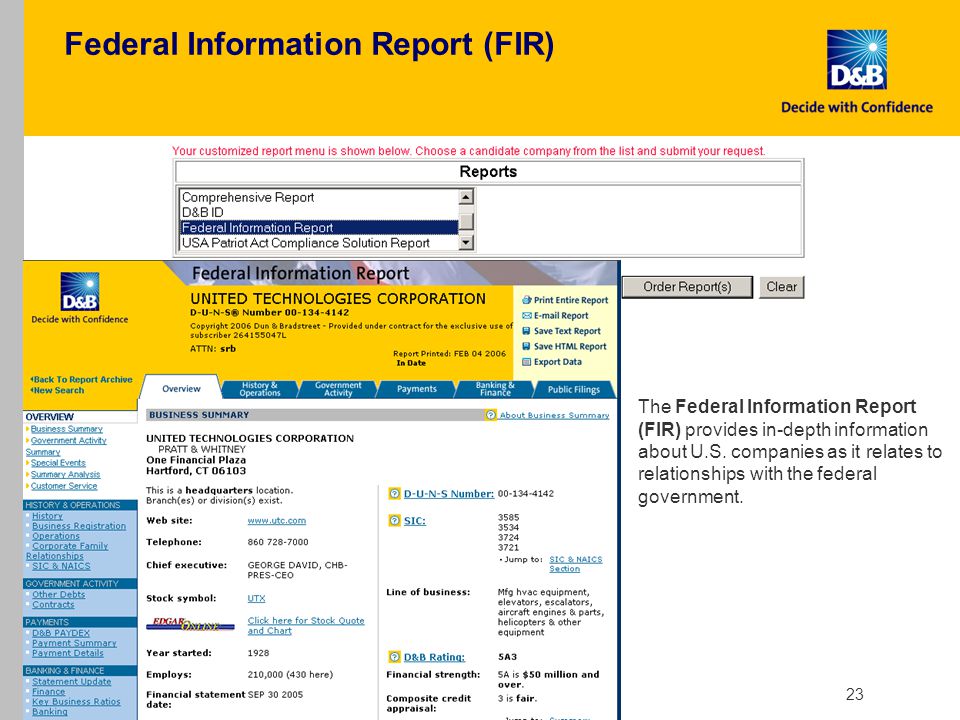Click the Print Entire Report printer icon

[x=527, y=300]
